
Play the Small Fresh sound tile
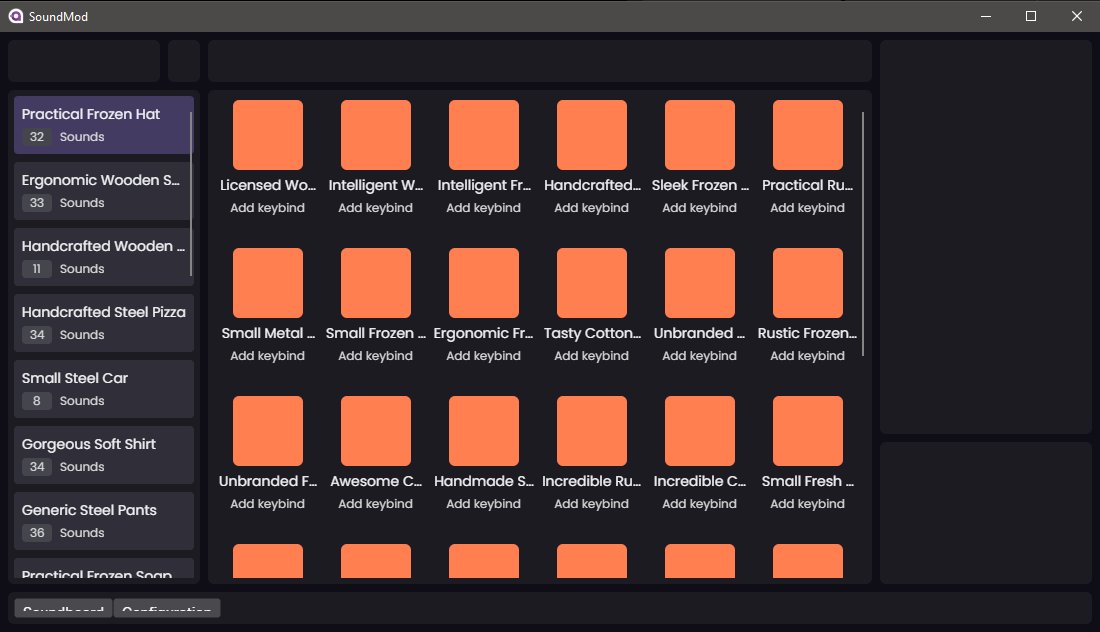(807, 431)
